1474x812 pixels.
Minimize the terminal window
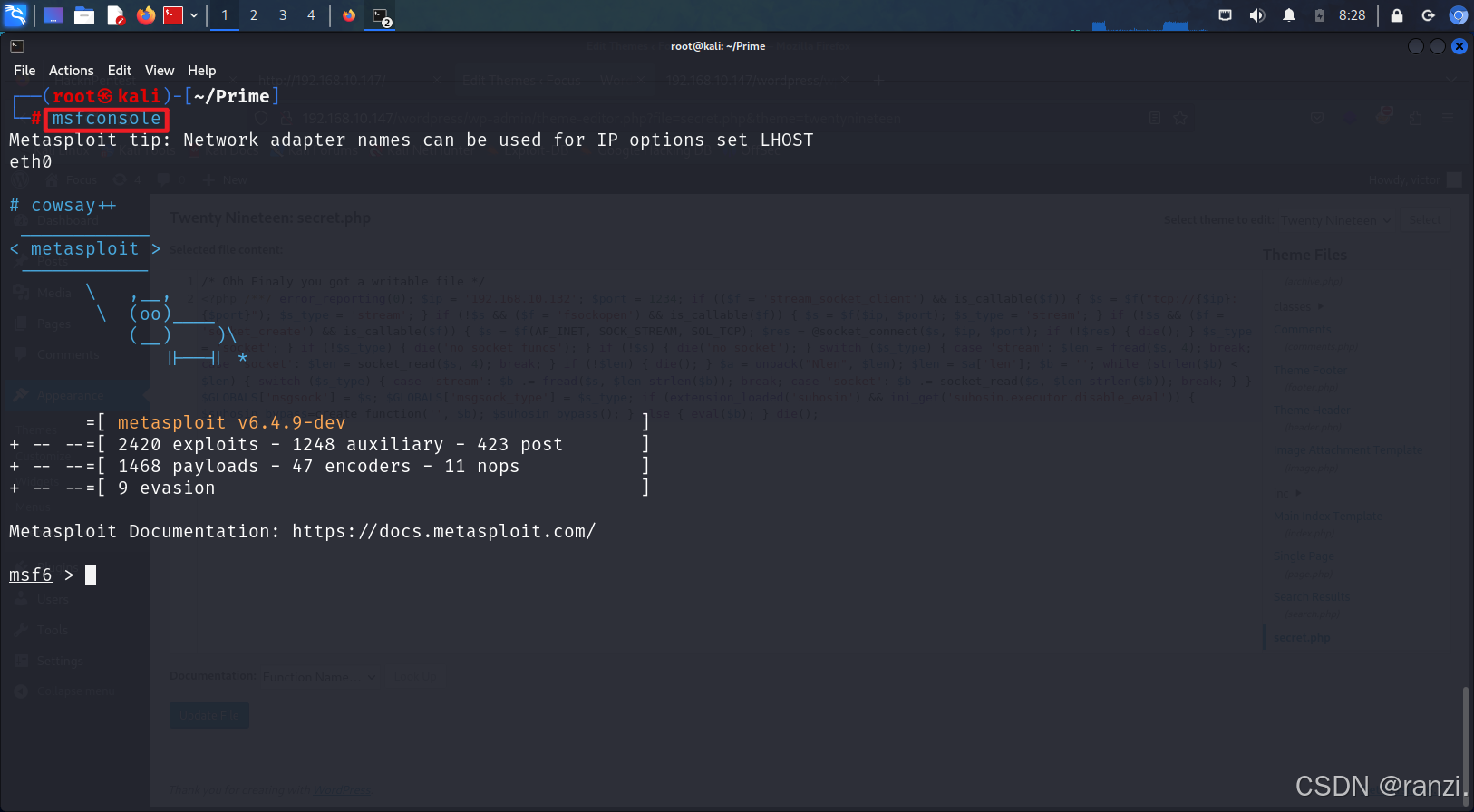coord(1416,46)
